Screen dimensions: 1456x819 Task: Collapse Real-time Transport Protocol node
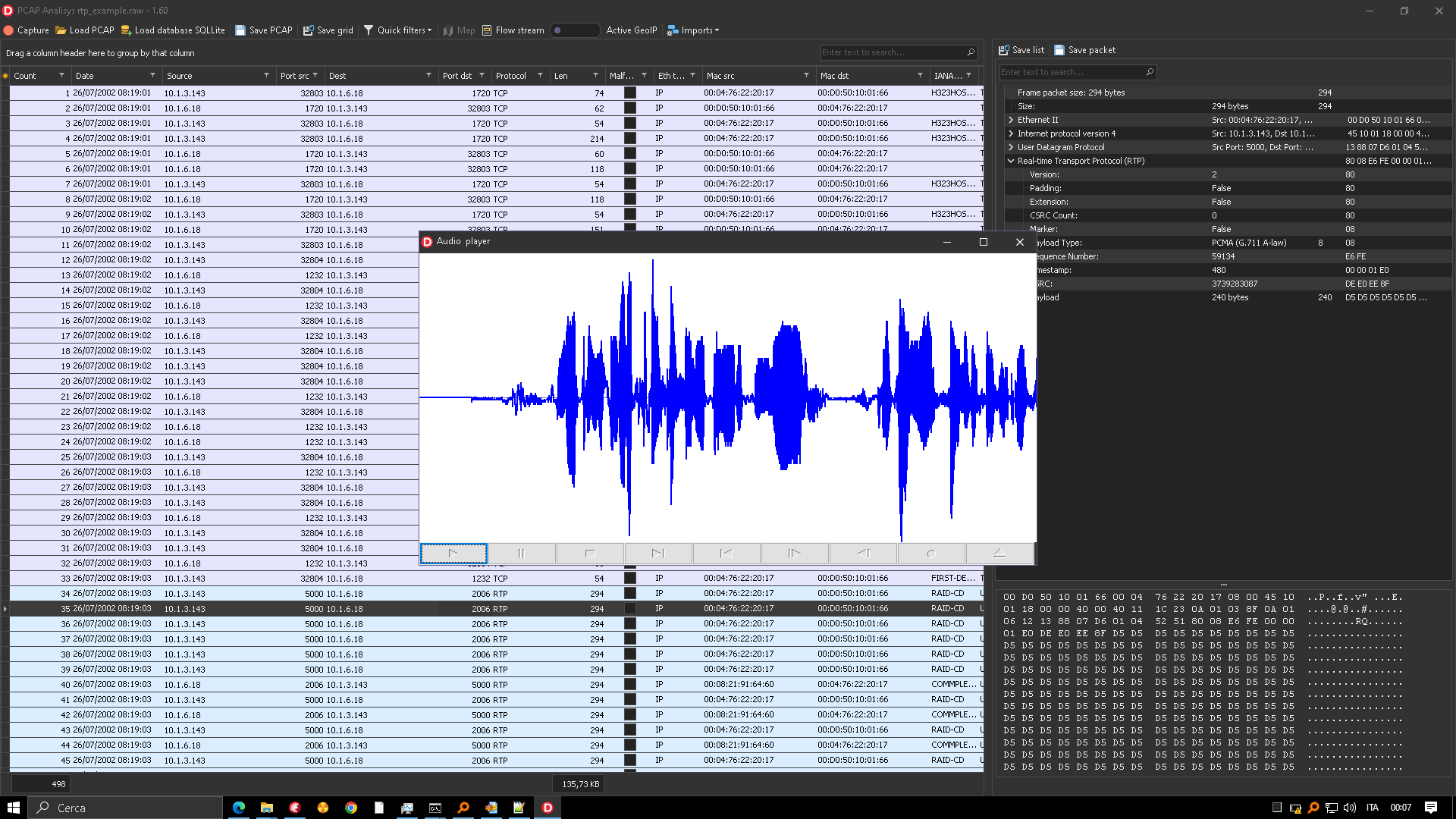[1011, 161]
